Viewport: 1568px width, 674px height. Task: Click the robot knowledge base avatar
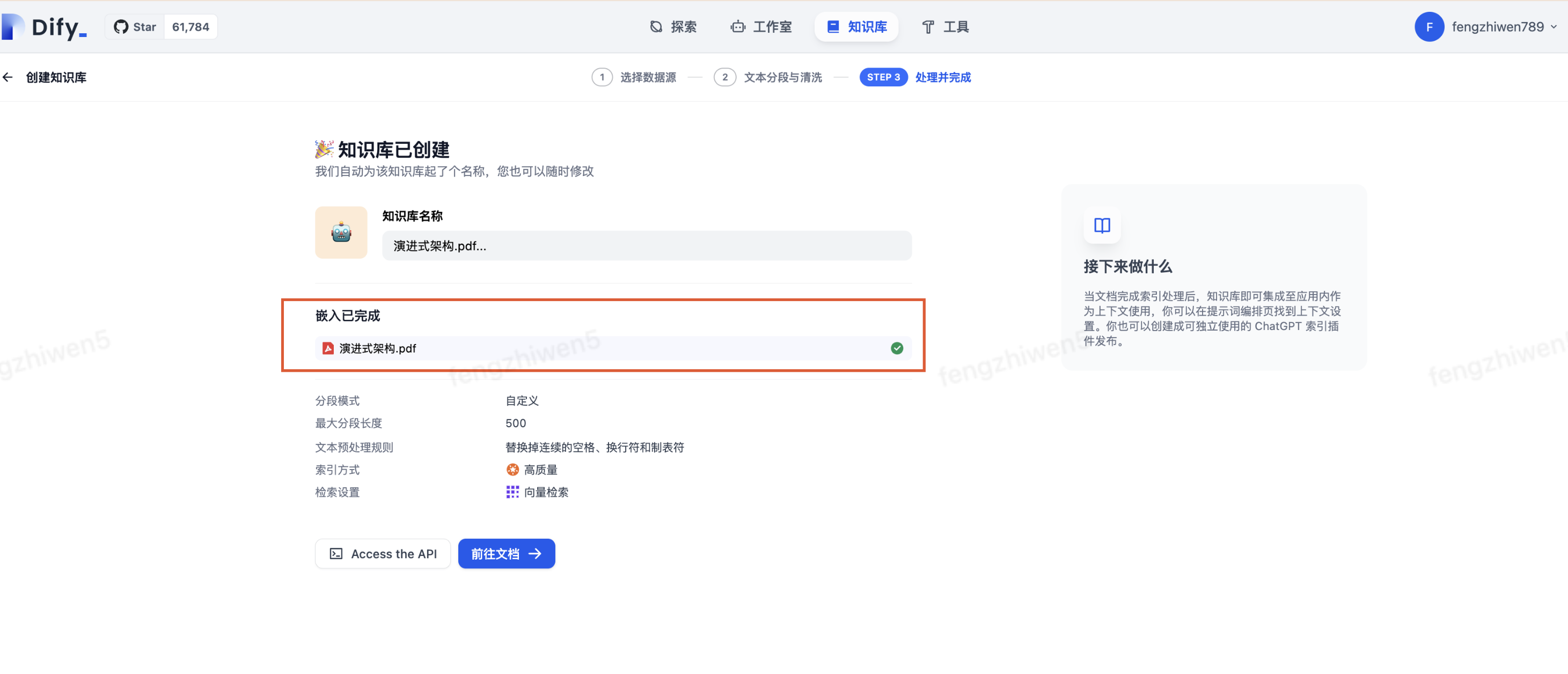[341, 232]
